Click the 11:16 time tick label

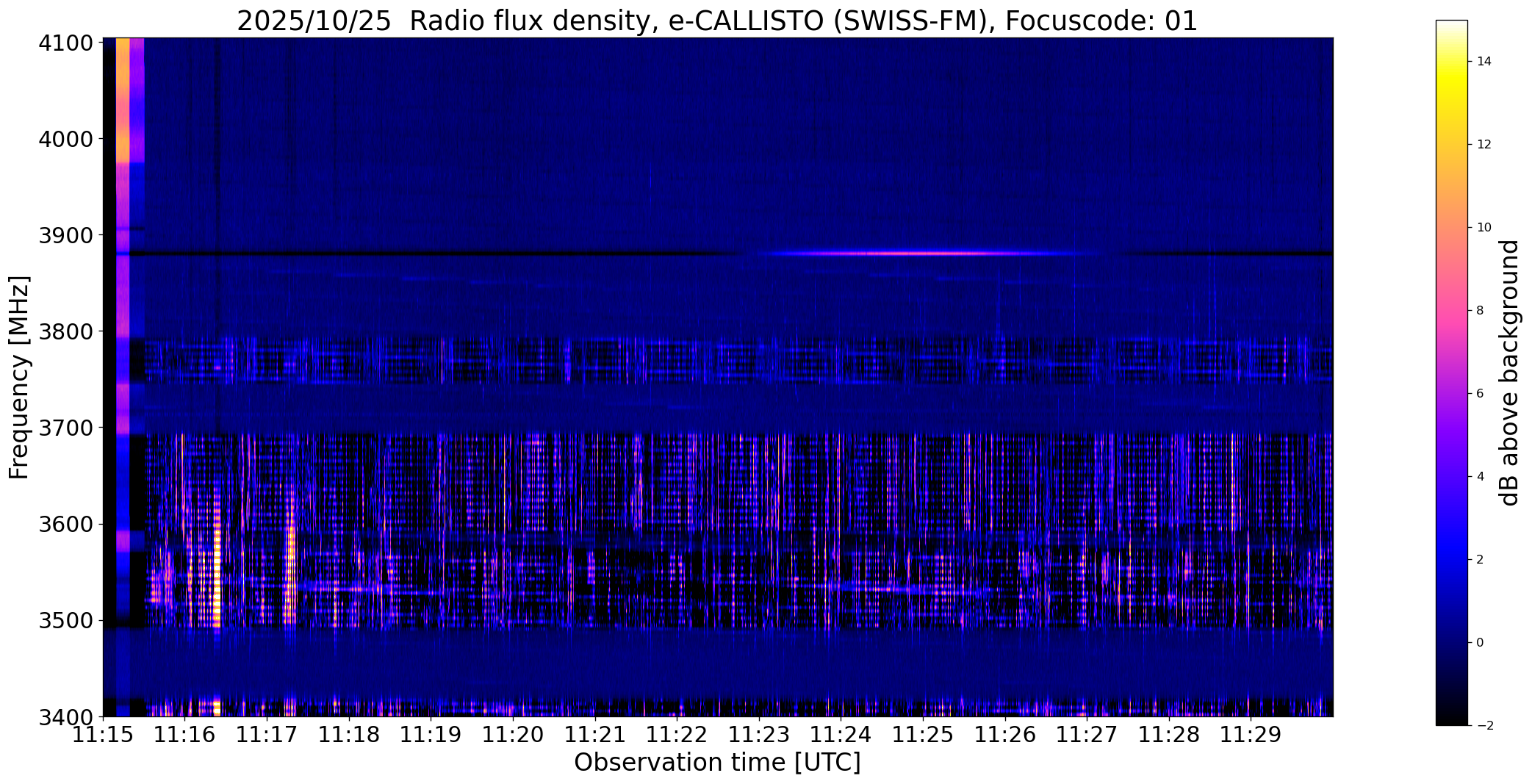click(185, 735)
